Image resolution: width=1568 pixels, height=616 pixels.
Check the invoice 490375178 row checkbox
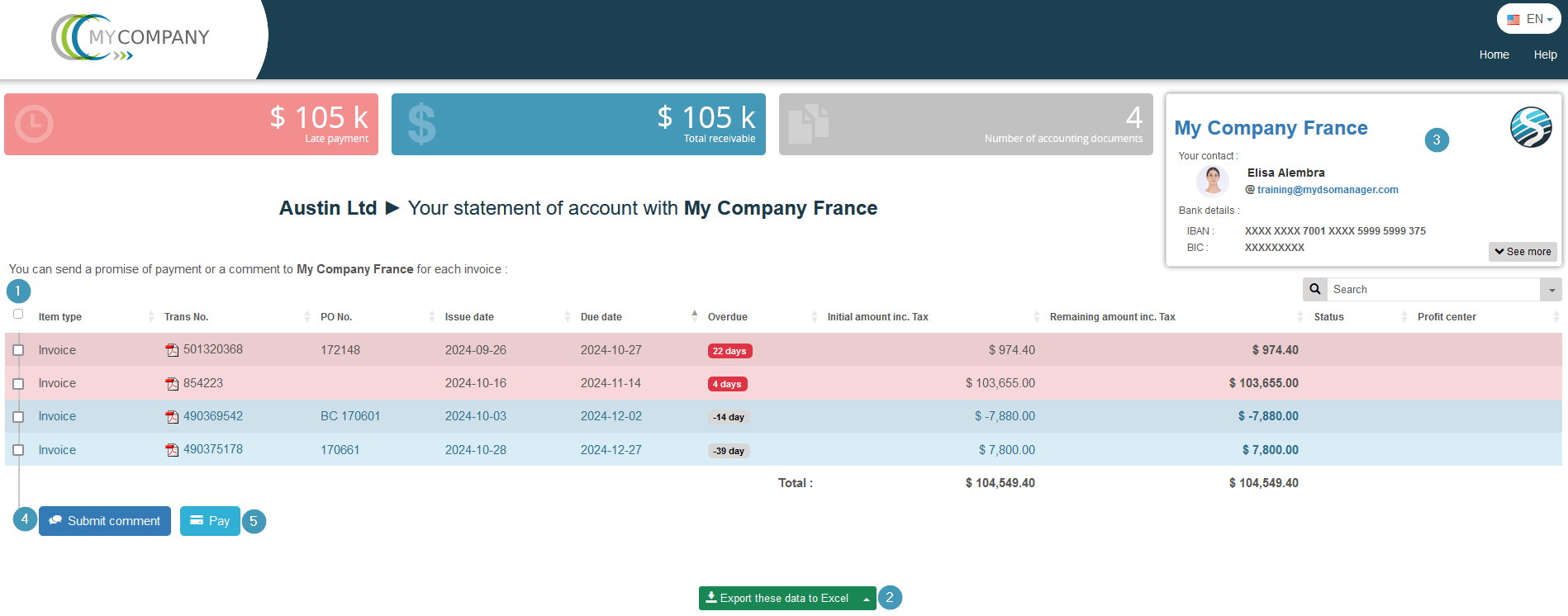[x=18, y=450]
